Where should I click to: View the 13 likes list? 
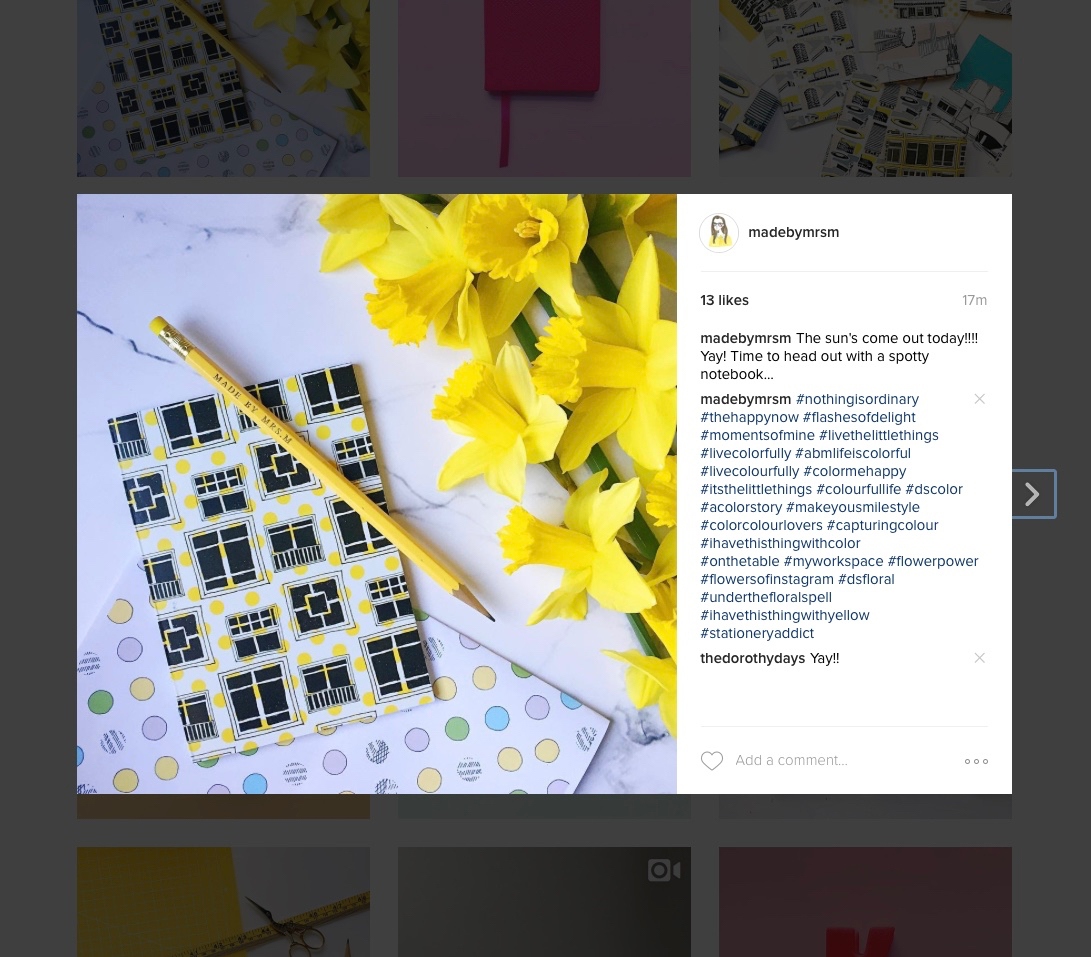point(724,300)
